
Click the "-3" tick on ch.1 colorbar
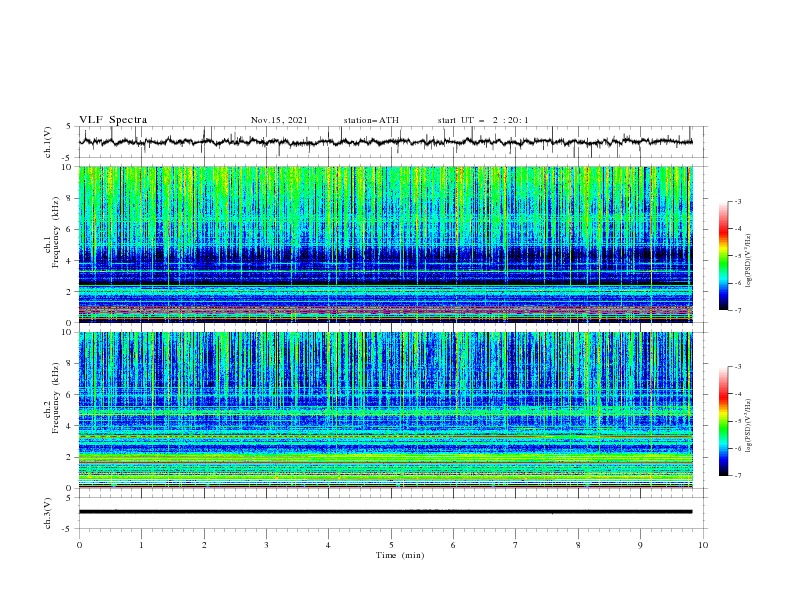pos(737,201)
